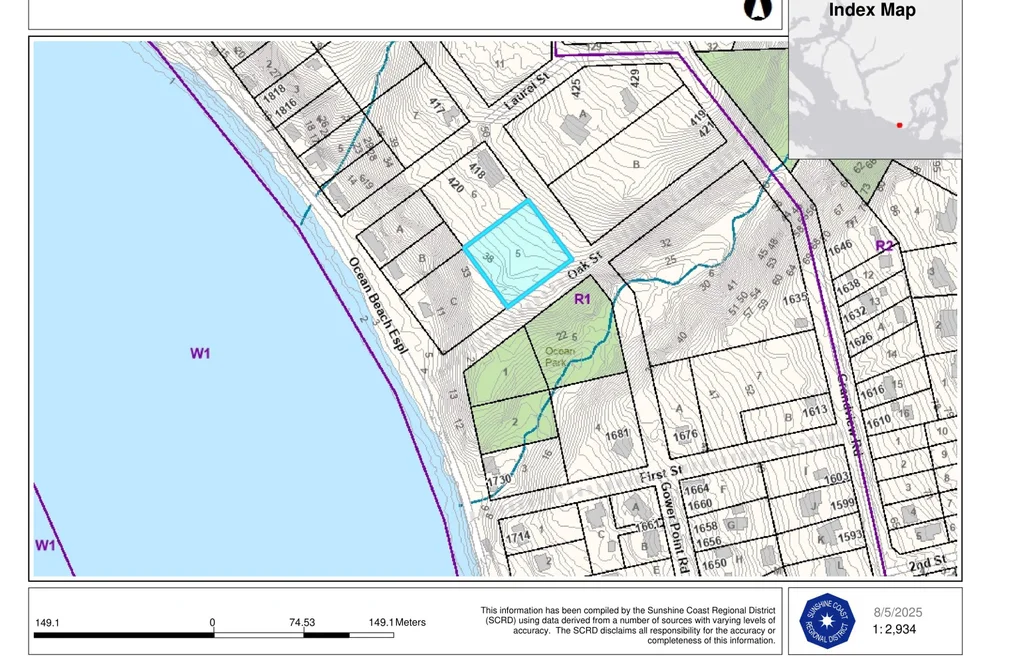This screenshot has width=1013, height=669.
Task: Click address label '425'
Action: (576, 88)
